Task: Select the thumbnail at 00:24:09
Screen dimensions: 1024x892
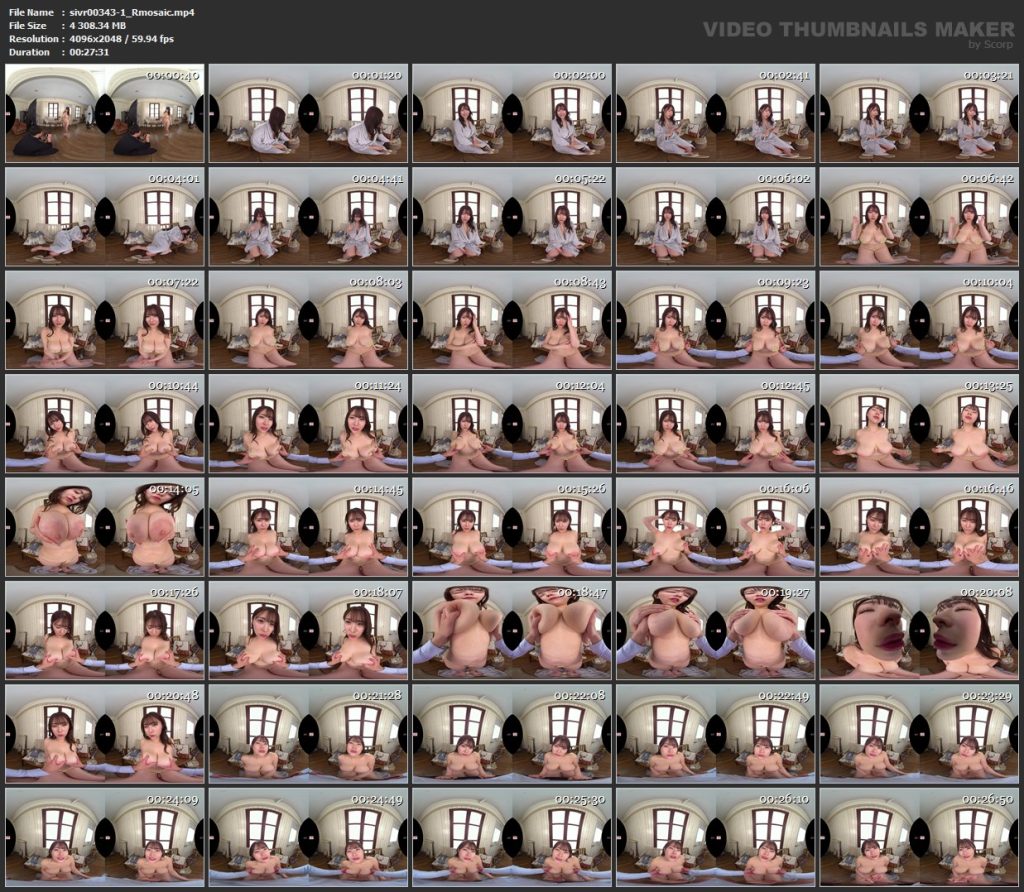Action: (x=104, y=835)
